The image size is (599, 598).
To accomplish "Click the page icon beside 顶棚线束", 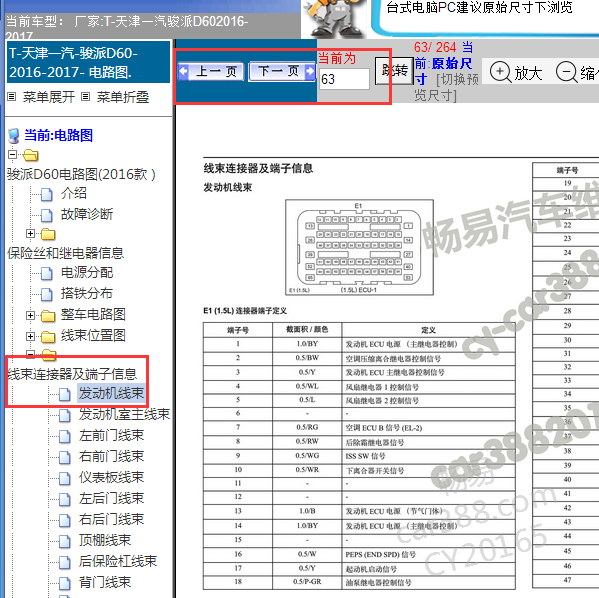I will (x=65, y=541).
